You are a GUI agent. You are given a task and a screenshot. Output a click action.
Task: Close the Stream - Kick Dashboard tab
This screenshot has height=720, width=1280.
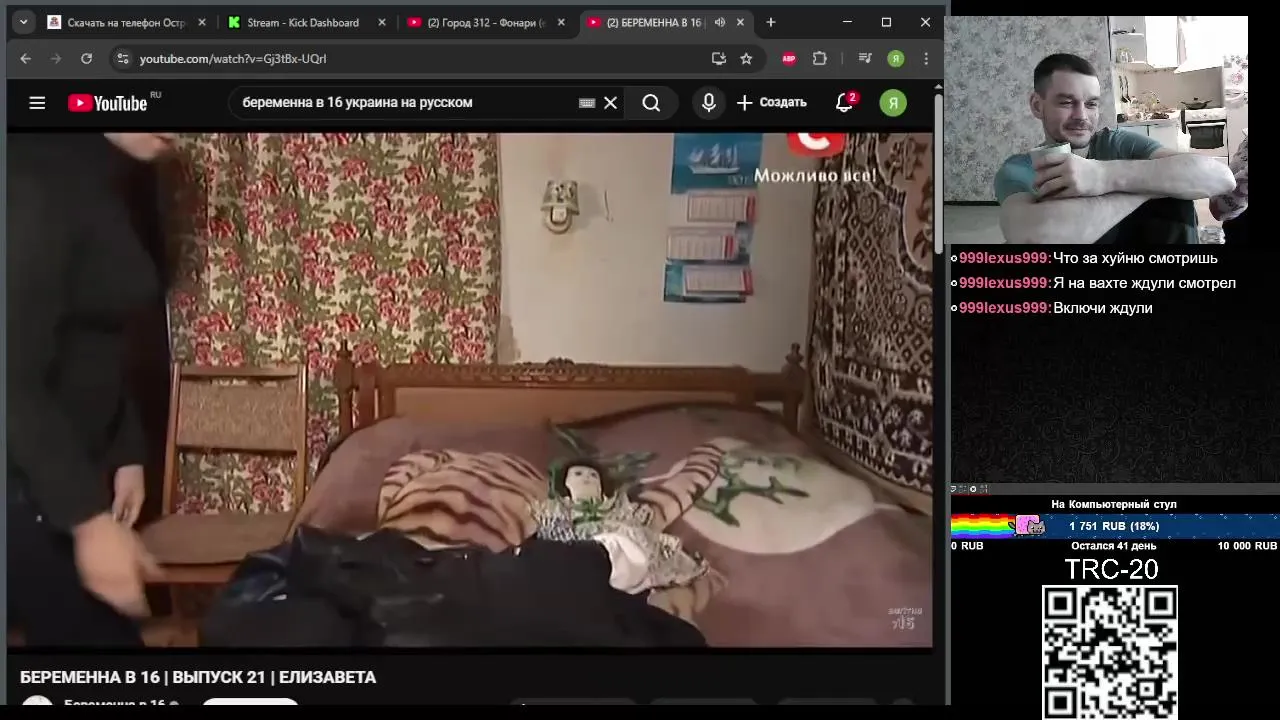coord(381,22)
